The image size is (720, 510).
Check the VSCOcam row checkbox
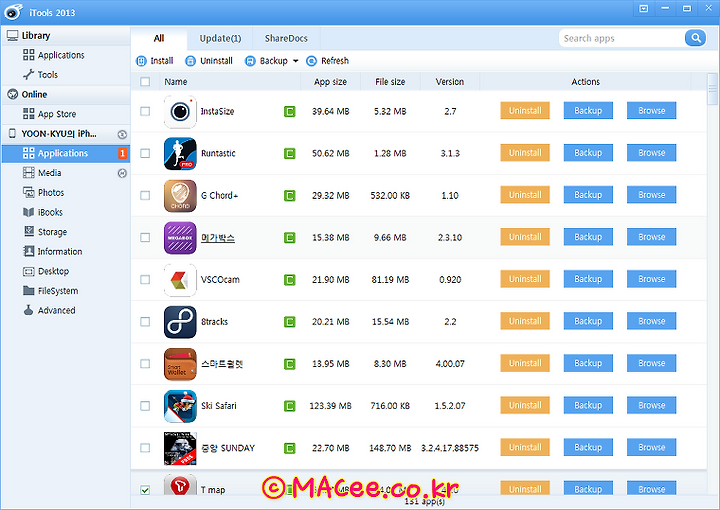pyautogui.click(x=145, y=280)
